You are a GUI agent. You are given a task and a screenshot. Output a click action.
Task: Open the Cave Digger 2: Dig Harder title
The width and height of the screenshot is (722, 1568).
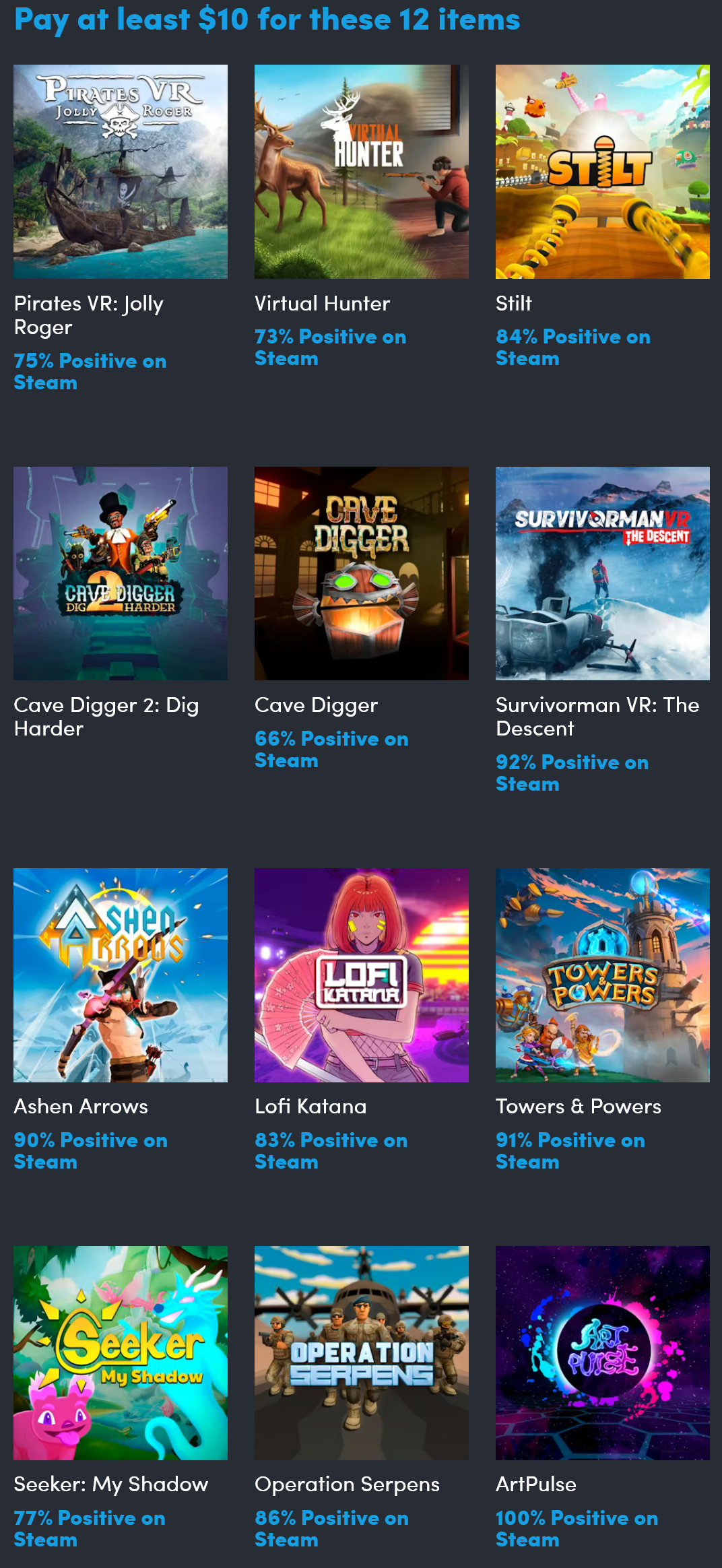(x=106, y=717)
